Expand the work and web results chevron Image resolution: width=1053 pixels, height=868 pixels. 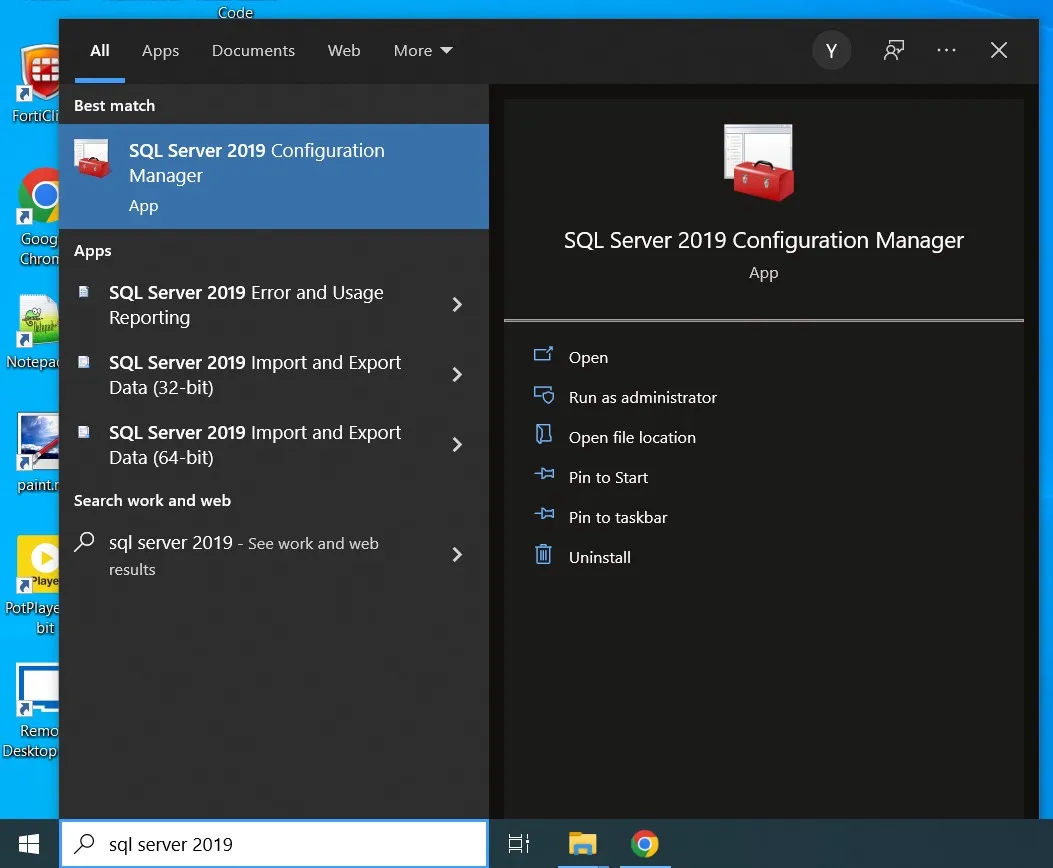pos(457,554)
